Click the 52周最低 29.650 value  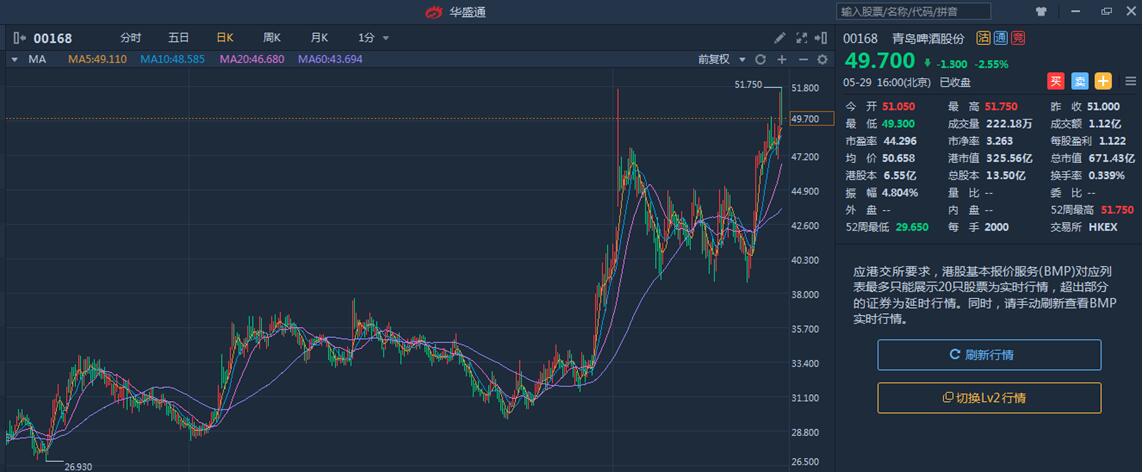(912, 227)
